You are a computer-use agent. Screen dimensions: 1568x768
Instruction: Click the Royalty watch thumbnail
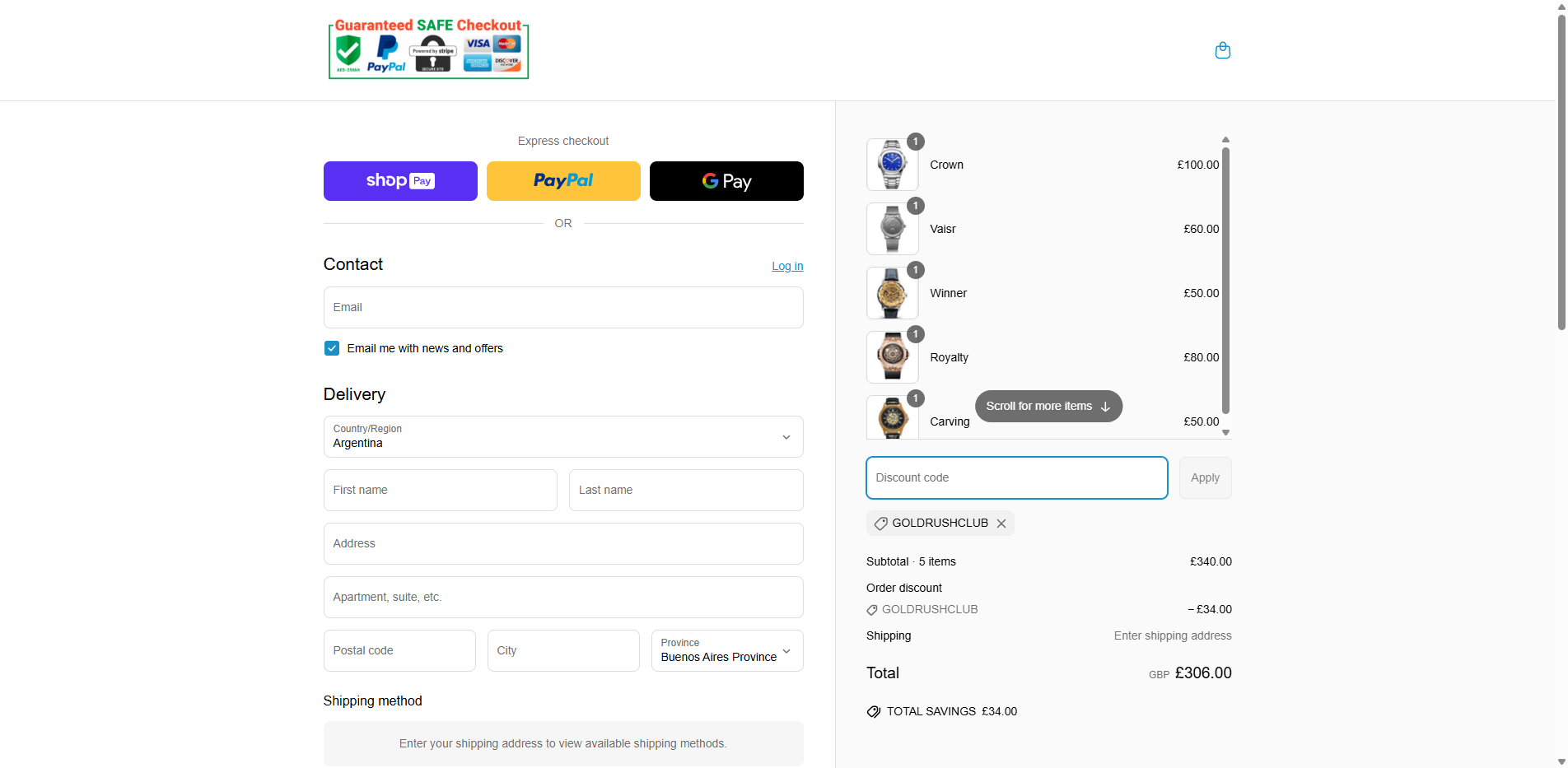click(x=893, y=357)
